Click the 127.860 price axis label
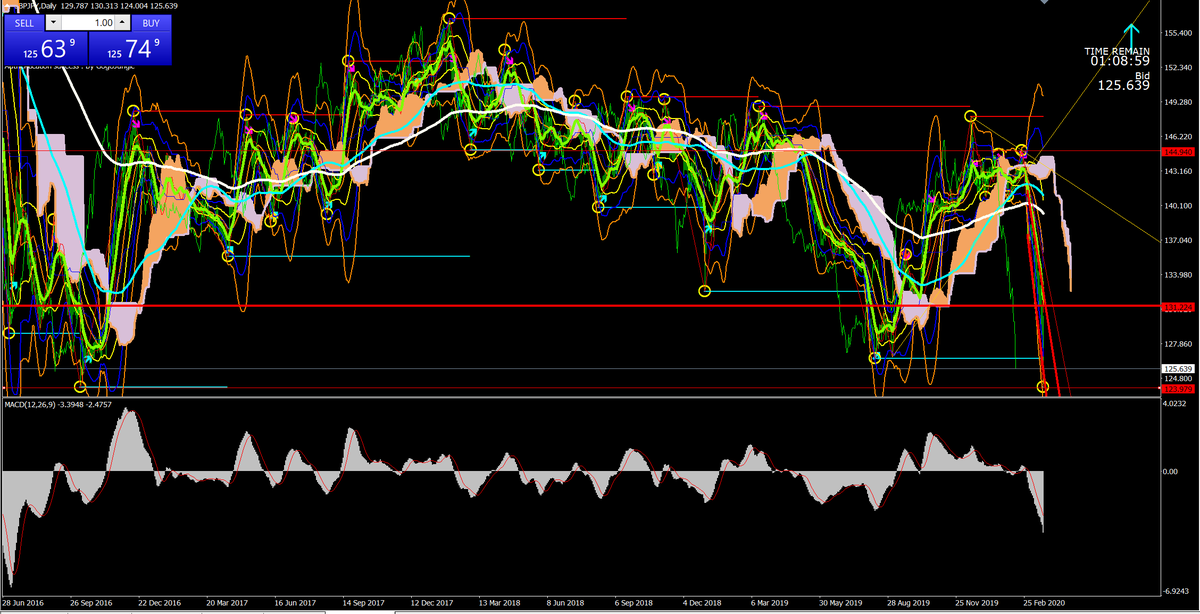Viewport: 1200px width, 614px height. (1180, 344)
